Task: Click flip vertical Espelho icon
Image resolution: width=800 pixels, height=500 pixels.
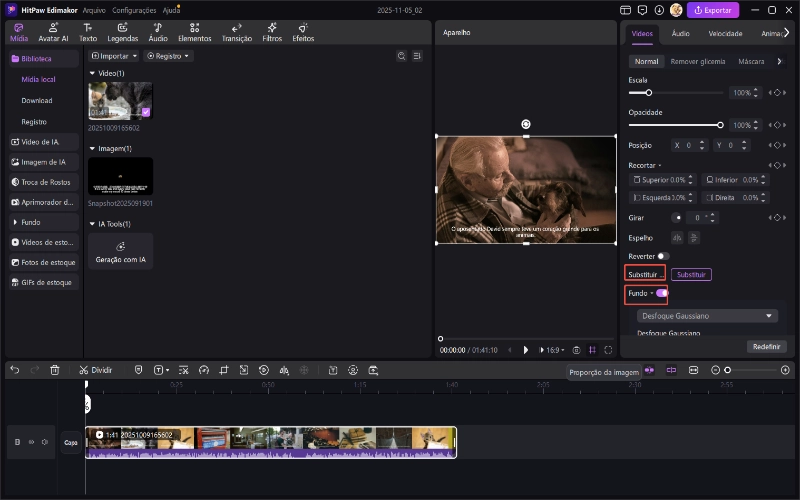Action: click(693, 238)
